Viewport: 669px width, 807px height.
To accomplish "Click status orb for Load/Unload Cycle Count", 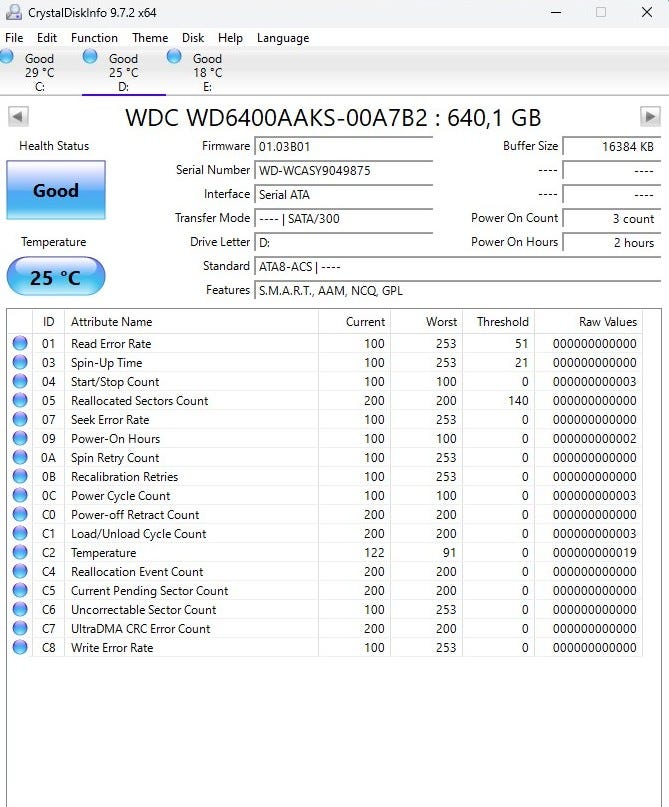I will (20, 533).
